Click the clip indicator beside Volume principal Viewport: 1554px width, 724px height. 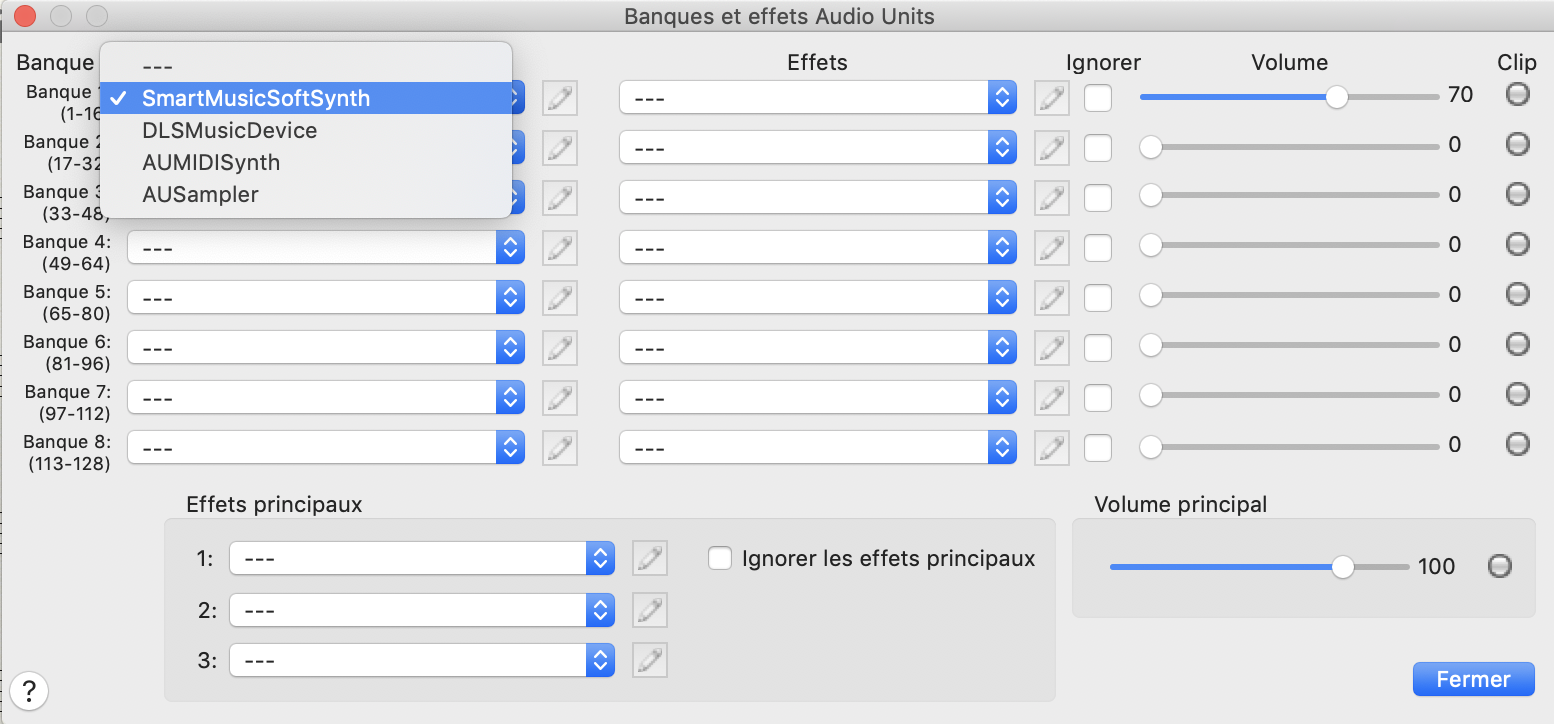pyautogui.click(x=1499, y=566)
